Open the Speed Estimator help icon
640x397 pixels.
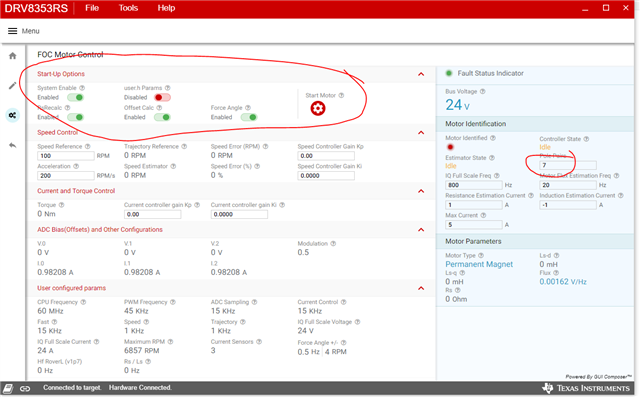(x=173, y=166)
